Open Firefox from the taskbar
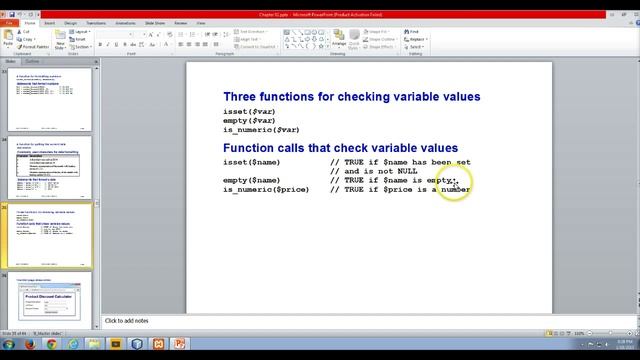The height and width of the screenshot is (360, 640). pos(30,344)
